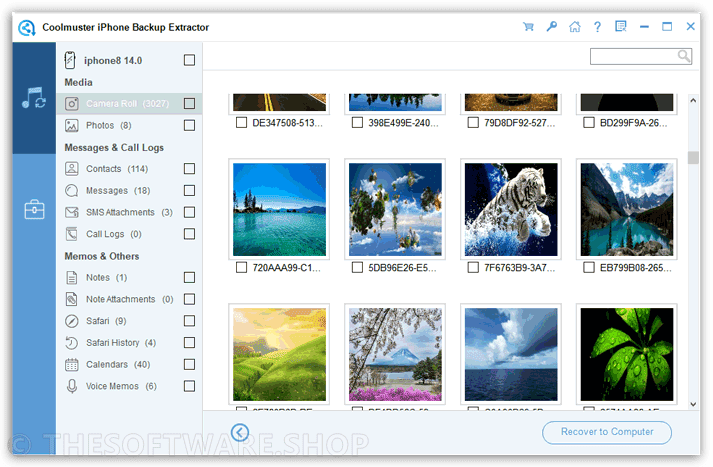Click the Voice Memos microphone icon
The width and height of the screenshot is (713, 467).
coord(71,386)
